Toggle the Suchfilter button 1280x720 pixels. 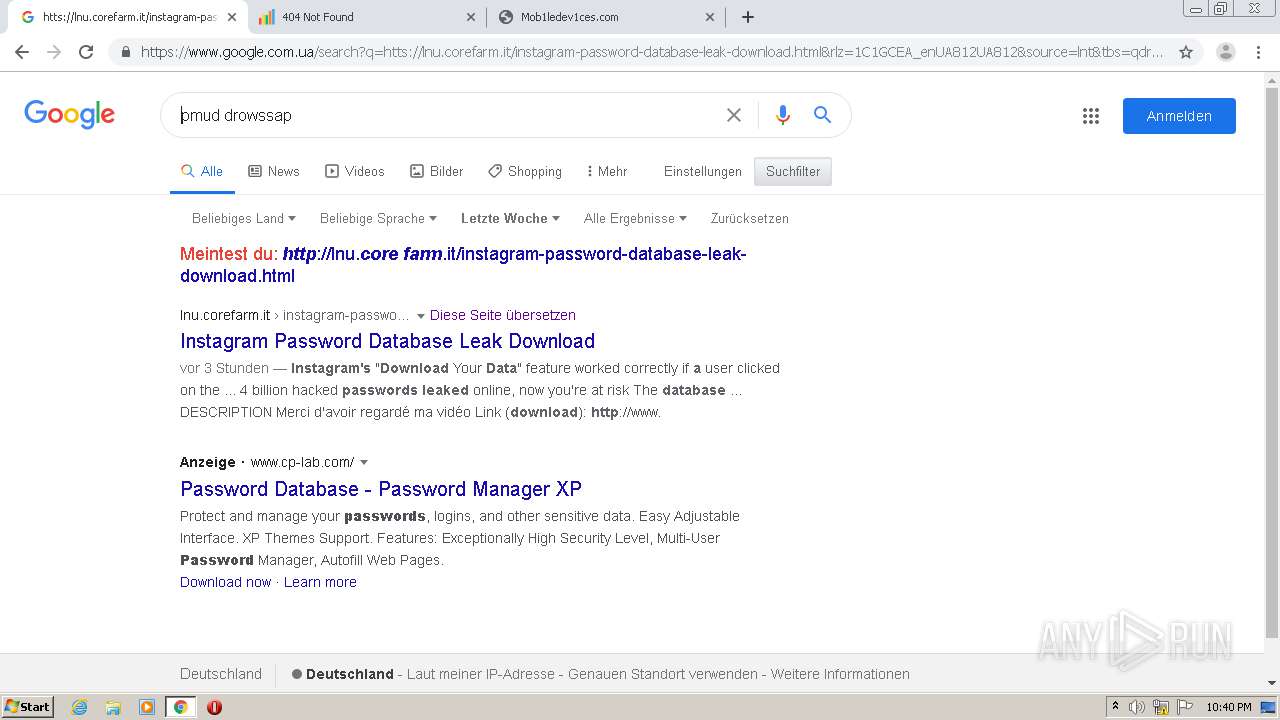tap(793, 171)
